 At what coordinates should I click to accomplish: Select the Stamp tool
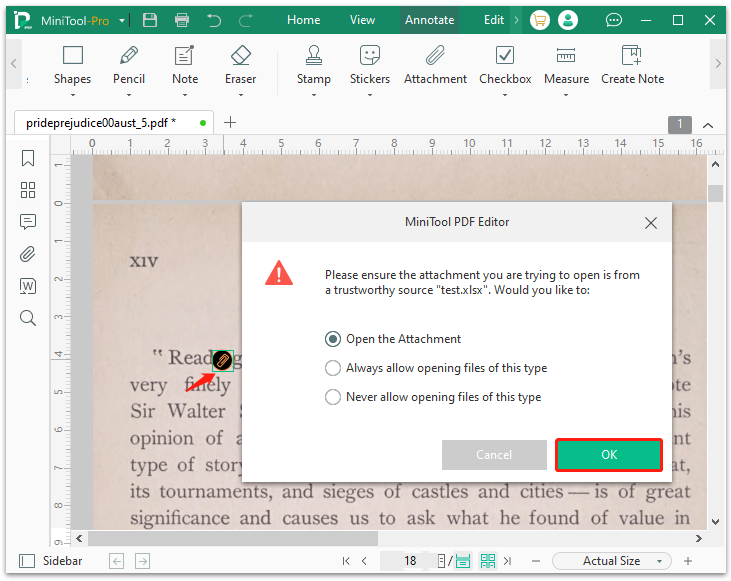point(314,66)
